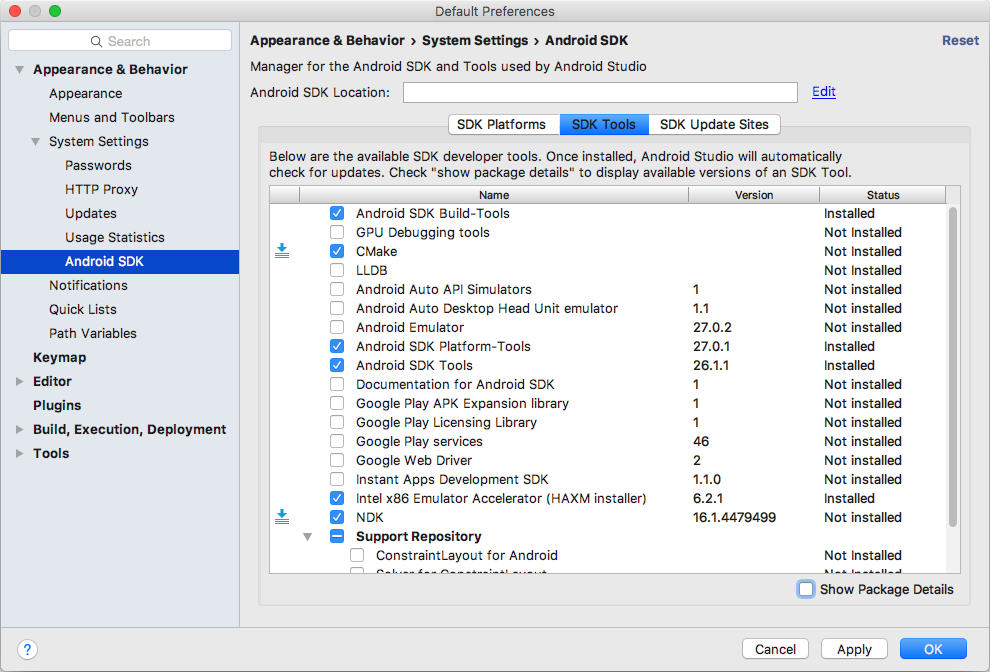Open the Updates settings page

point(91,213)
